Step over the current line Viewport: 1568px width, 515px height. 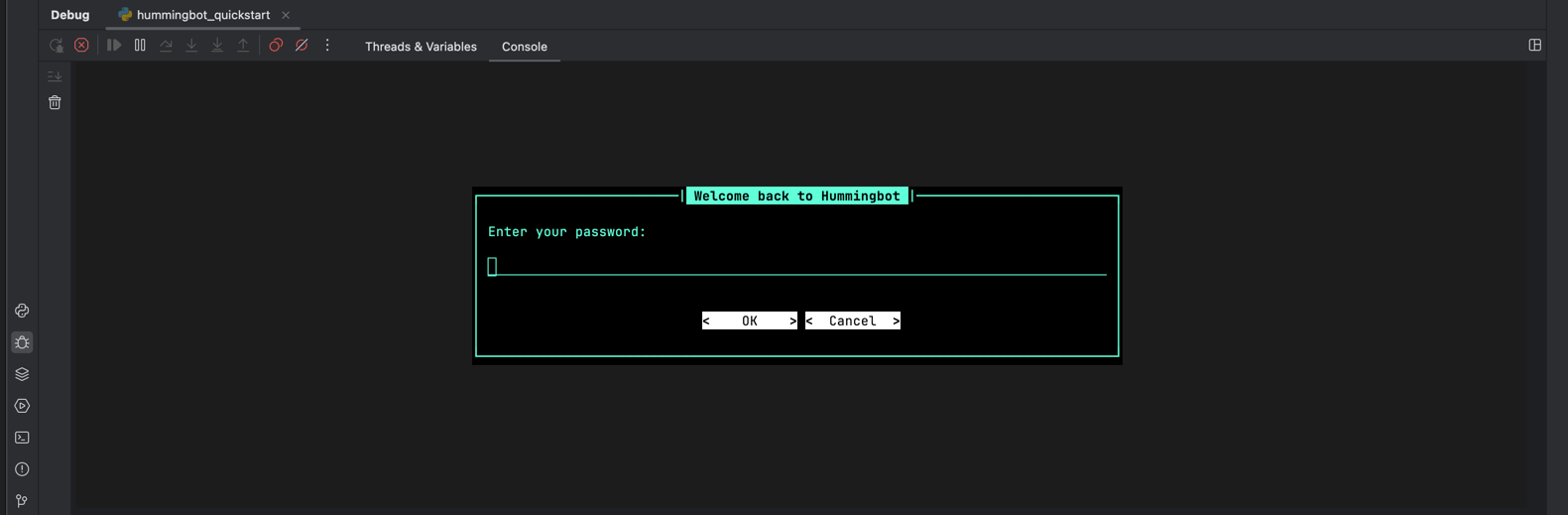point(166,46)
